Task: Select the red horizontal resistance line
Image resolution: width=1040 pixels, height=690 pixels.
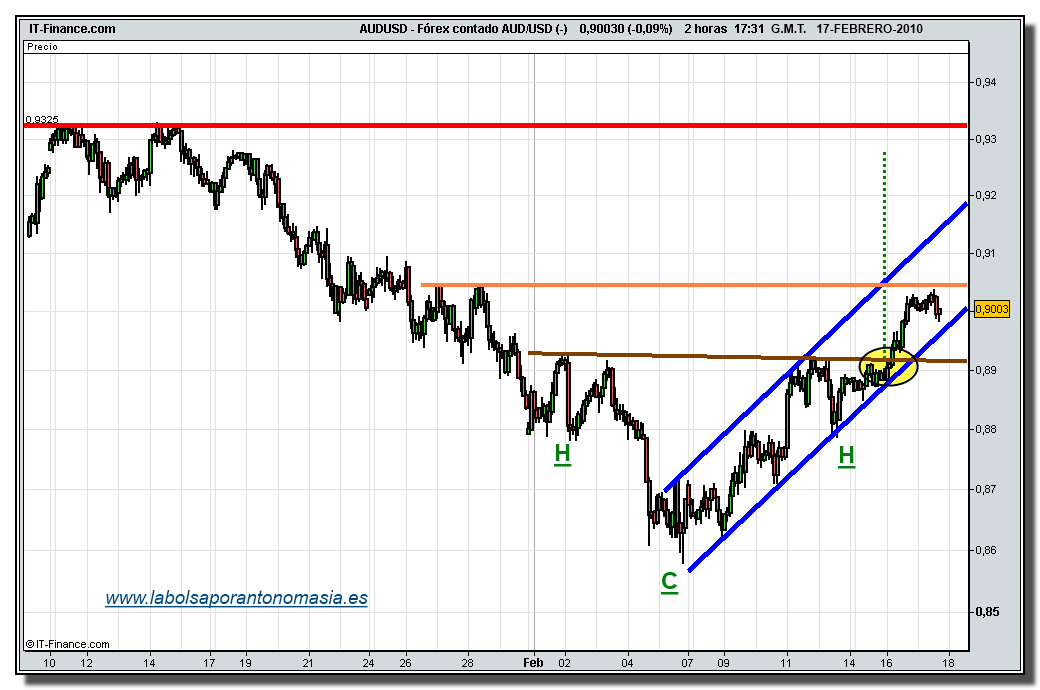Action: (x=495, y=125)
